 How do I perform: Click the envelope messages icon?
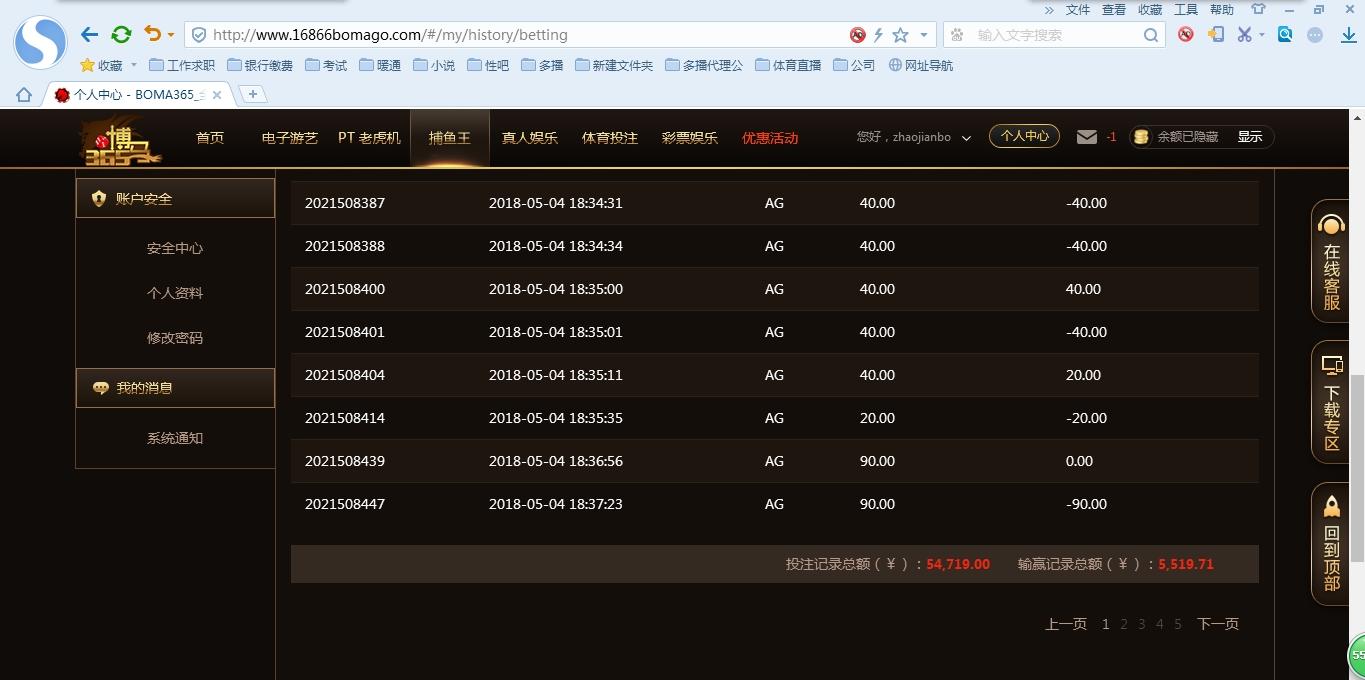click(x=1087, y=137)
